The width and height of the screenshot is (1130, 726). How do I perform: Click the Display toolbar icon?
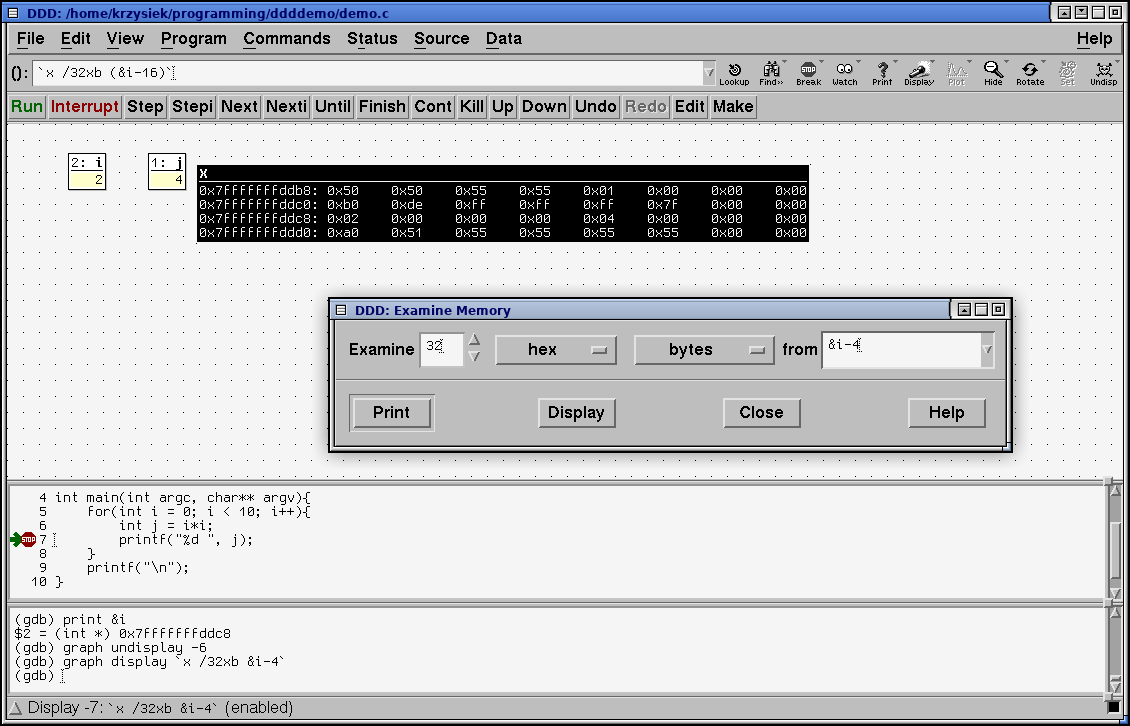919,73
